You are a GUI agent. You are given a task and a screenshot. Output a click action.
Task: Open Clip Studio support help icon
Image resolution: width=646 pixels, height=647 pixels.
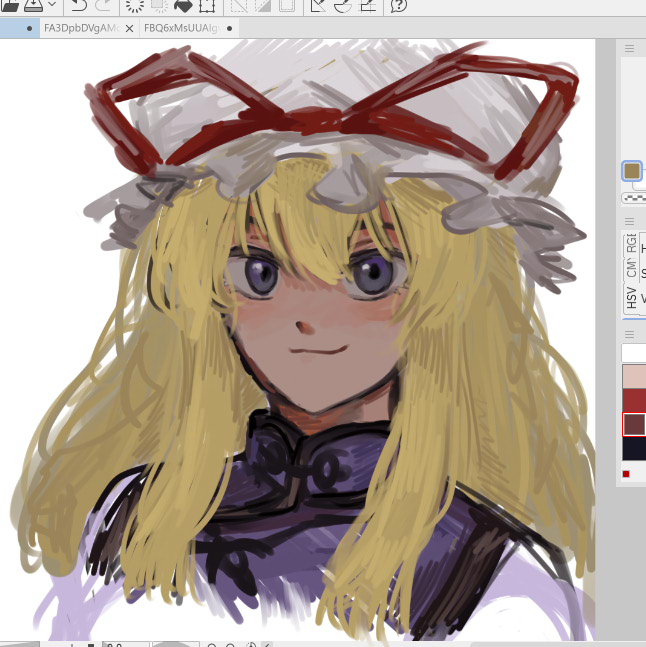coord(398,5)
